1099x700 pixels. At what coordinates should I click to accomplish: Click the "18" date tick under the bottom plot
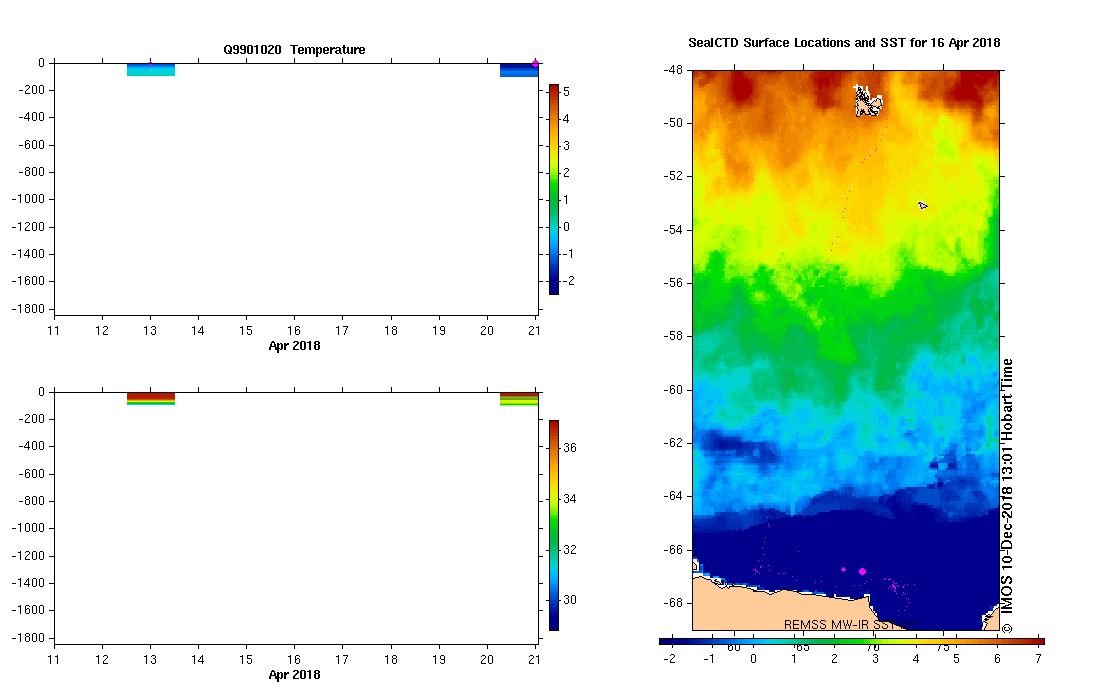click(x=390, y=660)
